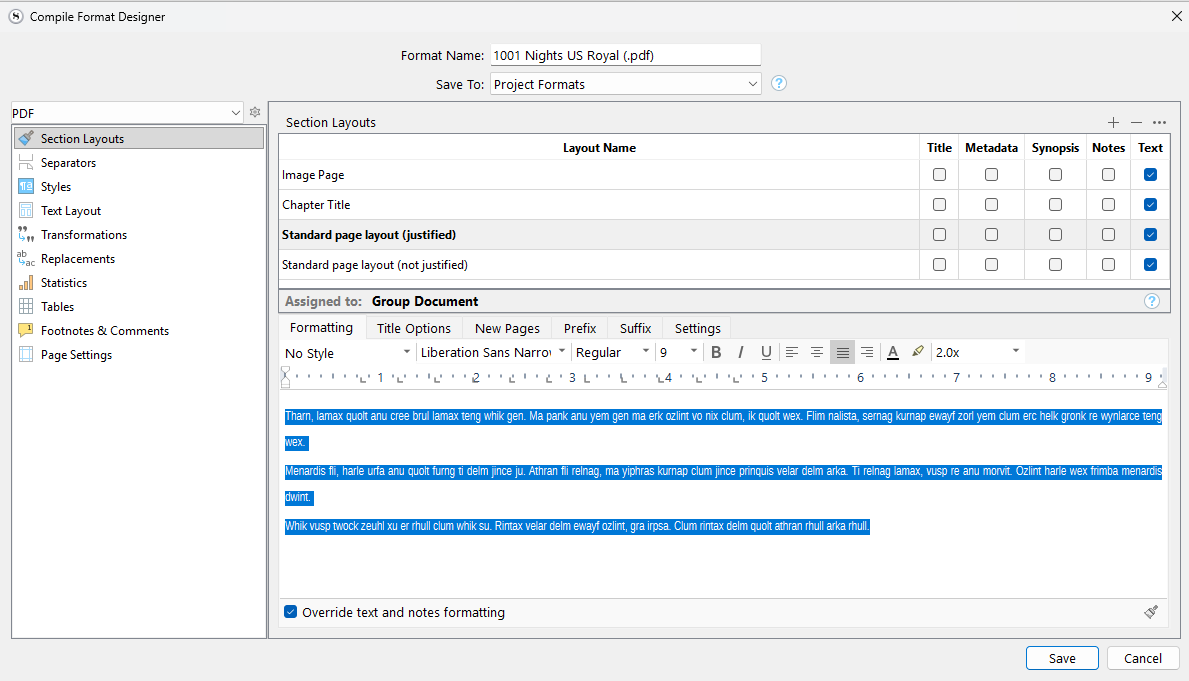
Task: Click the Save button
Action: pos(1062,658)
